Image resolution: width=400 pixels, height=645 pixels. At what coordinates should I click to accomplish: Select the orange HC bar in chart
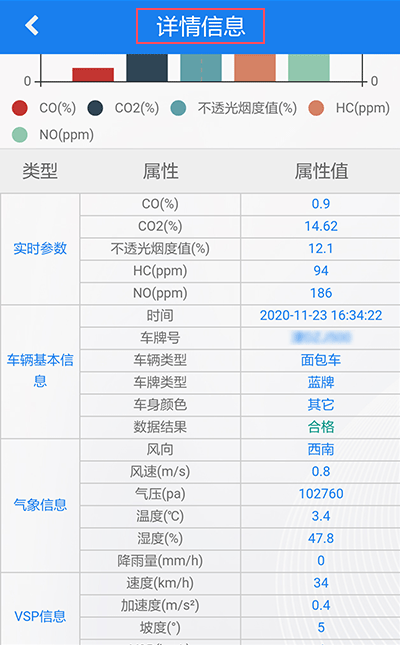(255, 68)
